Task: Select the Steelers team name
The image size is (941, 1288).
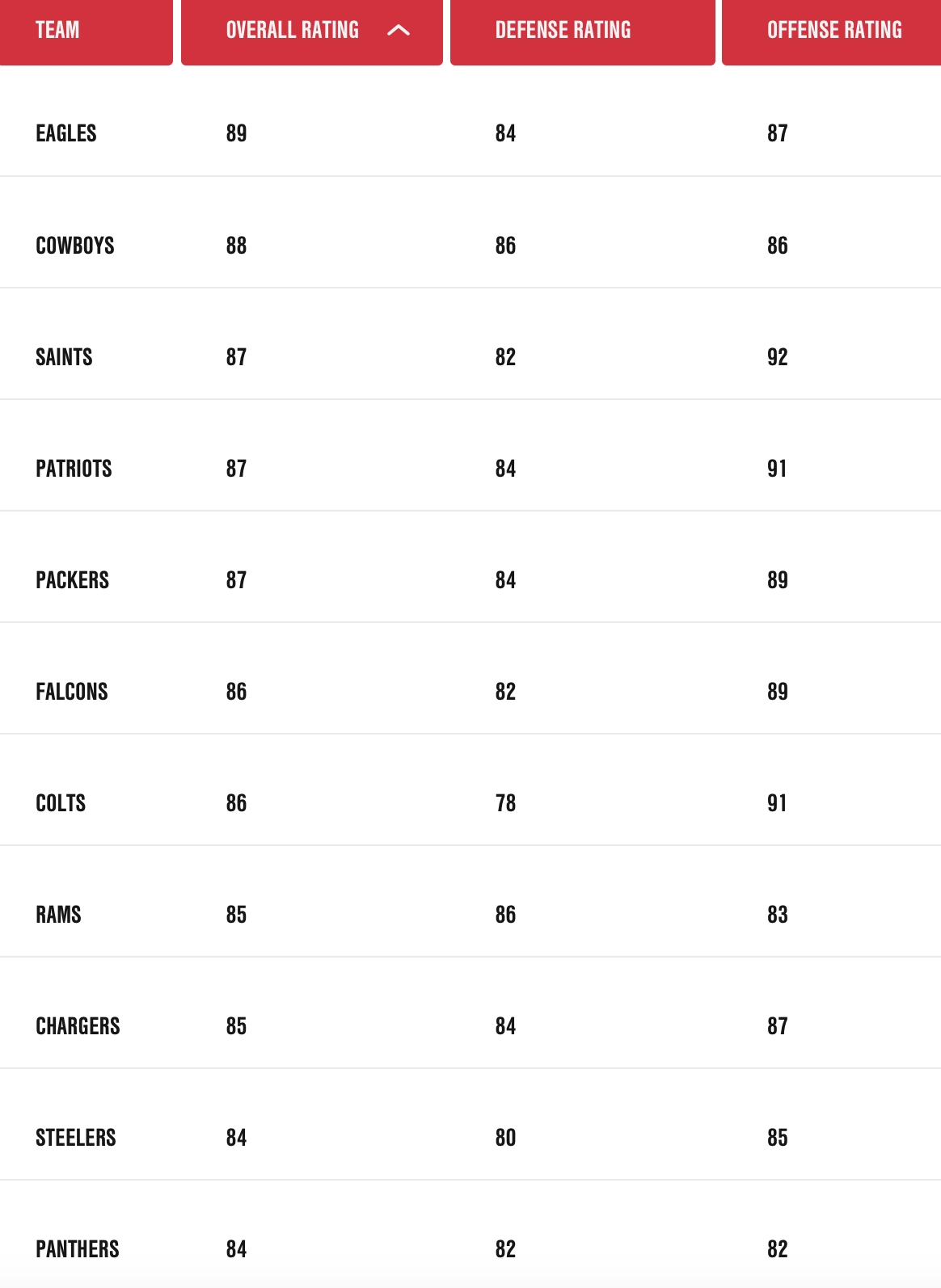Action: (x=76, y=1138)
